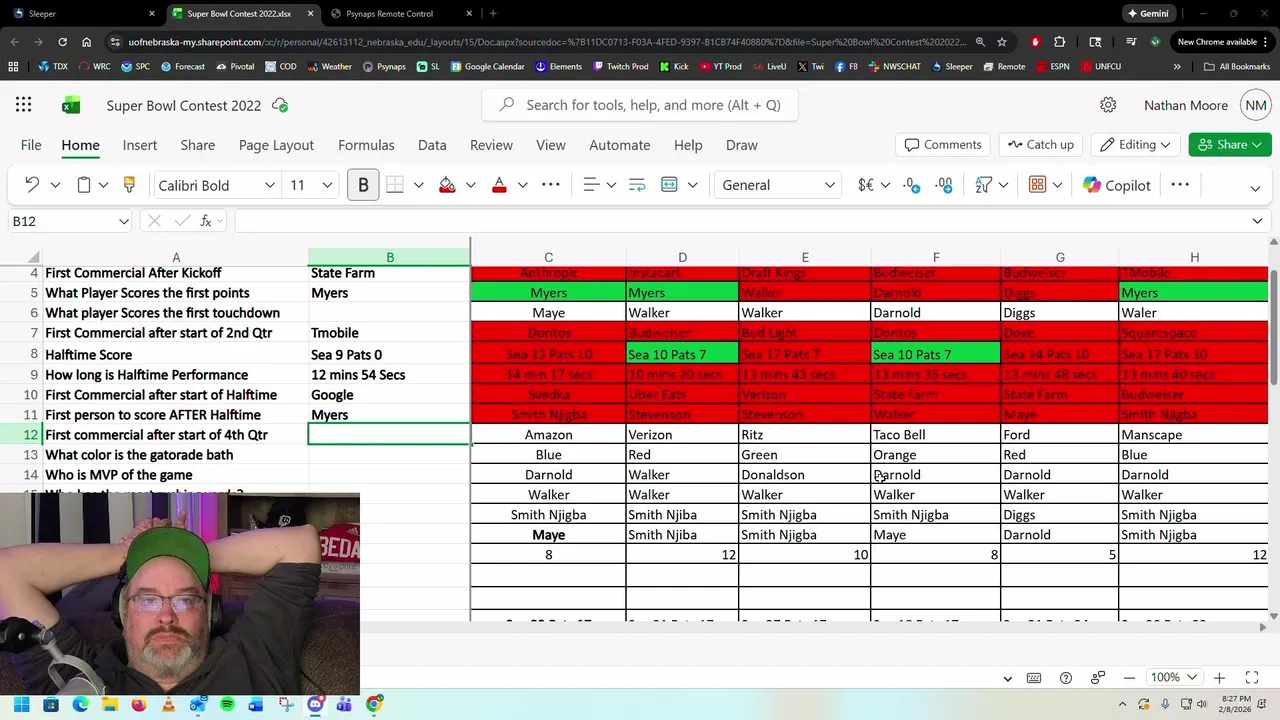Viewport: 1280px width, 720px height.
Task: Open Windows Start menu
Action: [21, 704]
